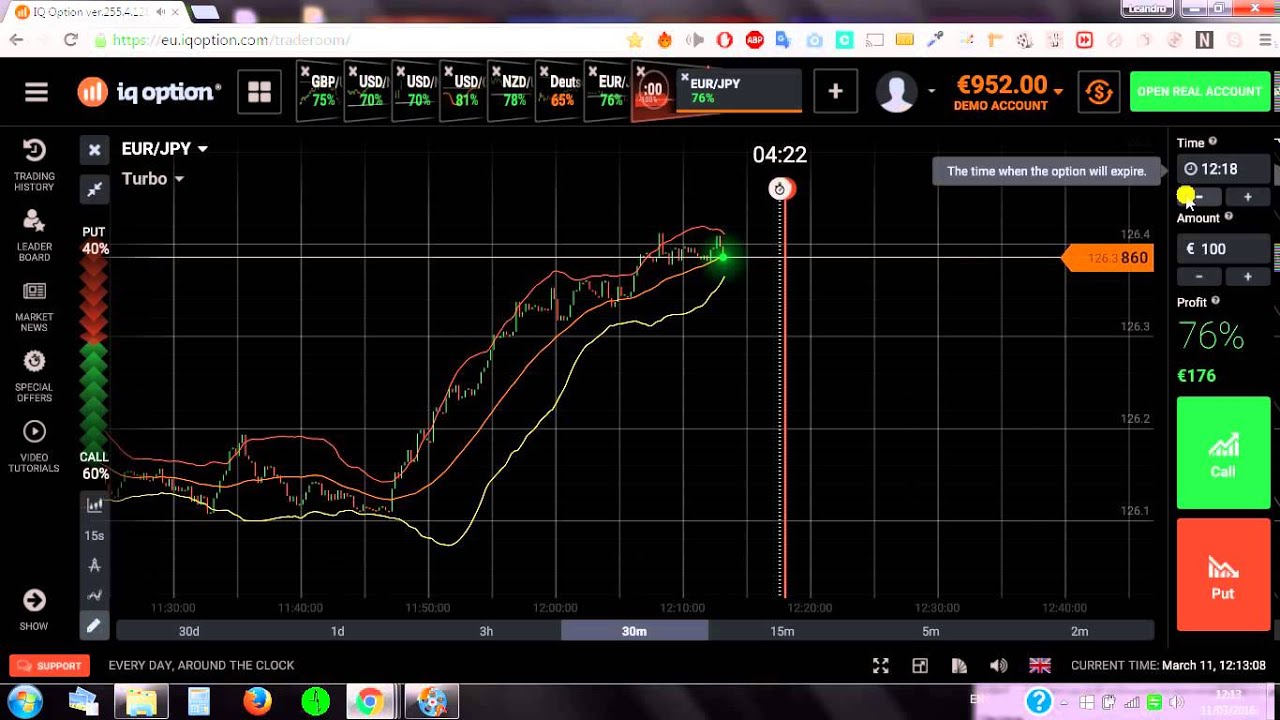This screenshot has height=720, width=1280.
Task: Change the 15s candle interval
Action: (x=94, y=535)
